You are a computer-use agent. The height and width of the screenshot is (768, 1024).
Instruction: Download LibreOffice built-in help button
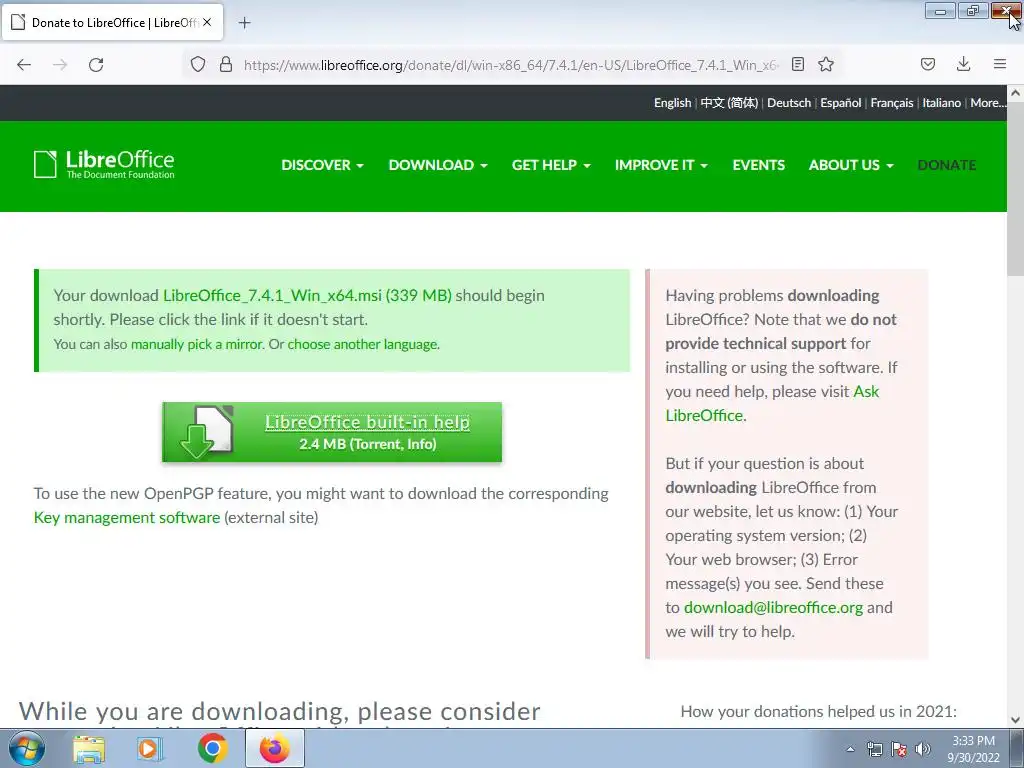[x=332, y=432]
